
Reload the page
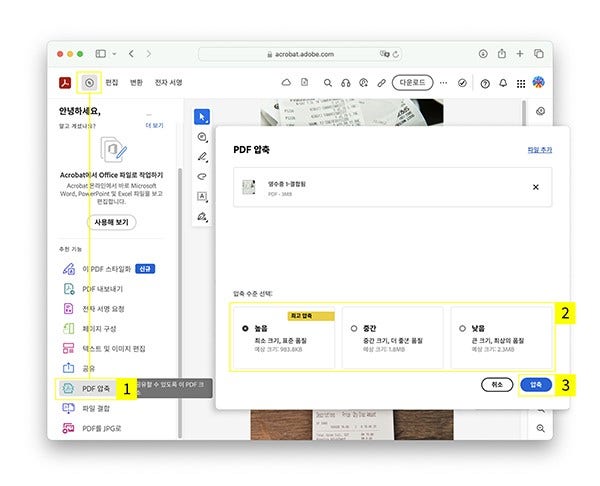396,54
